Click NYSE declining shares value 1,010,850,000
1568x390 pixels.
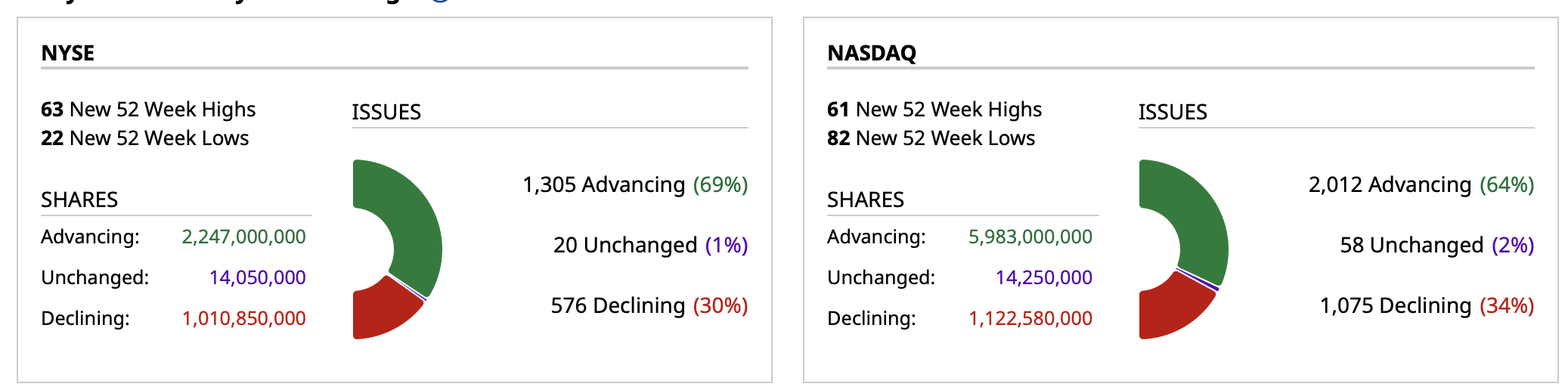243,318
